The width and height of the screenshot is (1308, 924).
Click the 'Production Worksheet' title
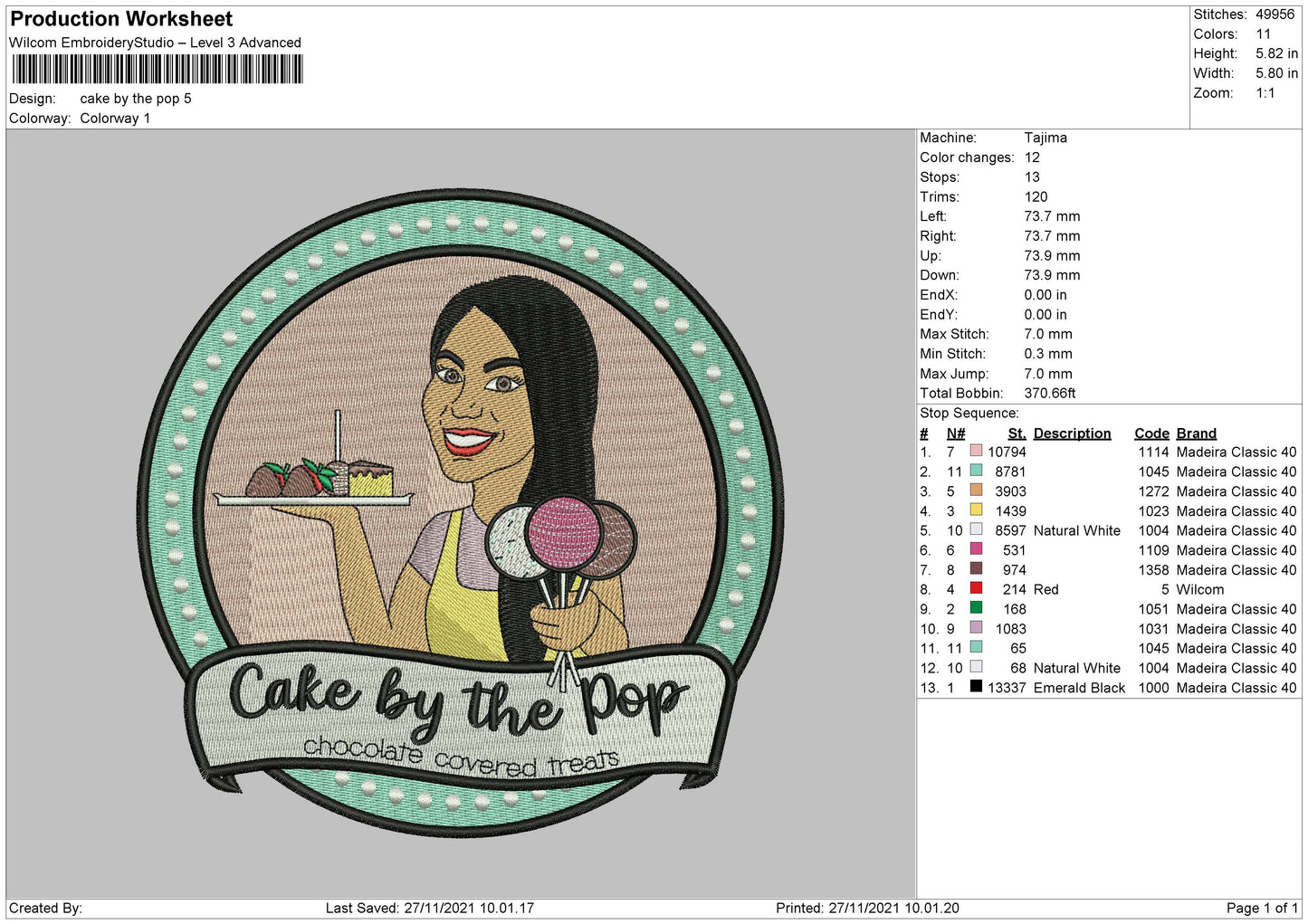121,19
